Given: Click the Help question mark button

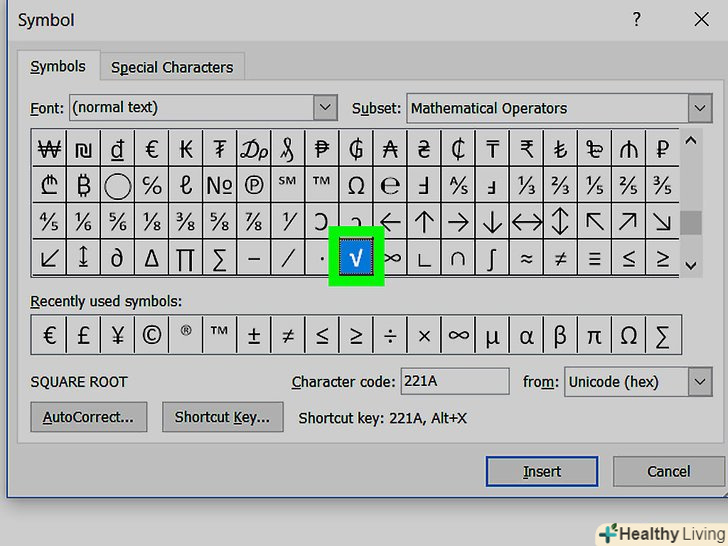Looking at the screenshot, I should pyautogui.click(x=637, y=20).
